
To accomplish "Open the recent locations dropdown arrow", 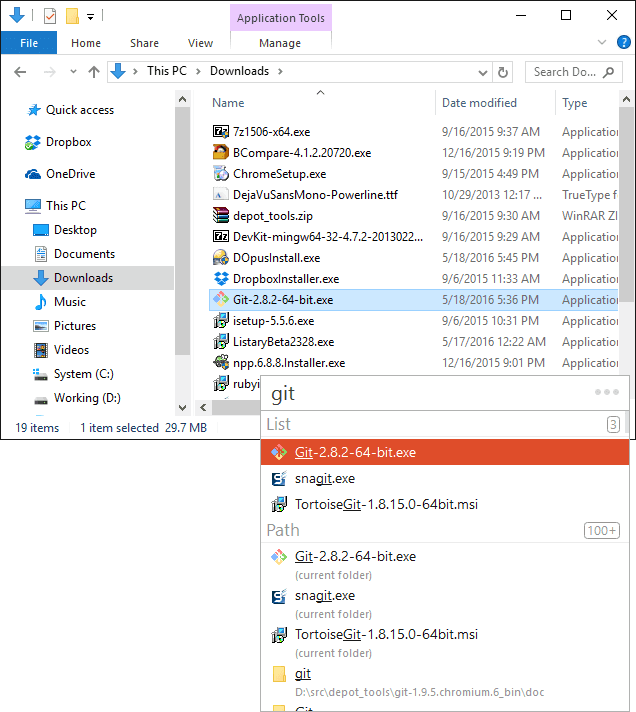I will coord(73,72).
